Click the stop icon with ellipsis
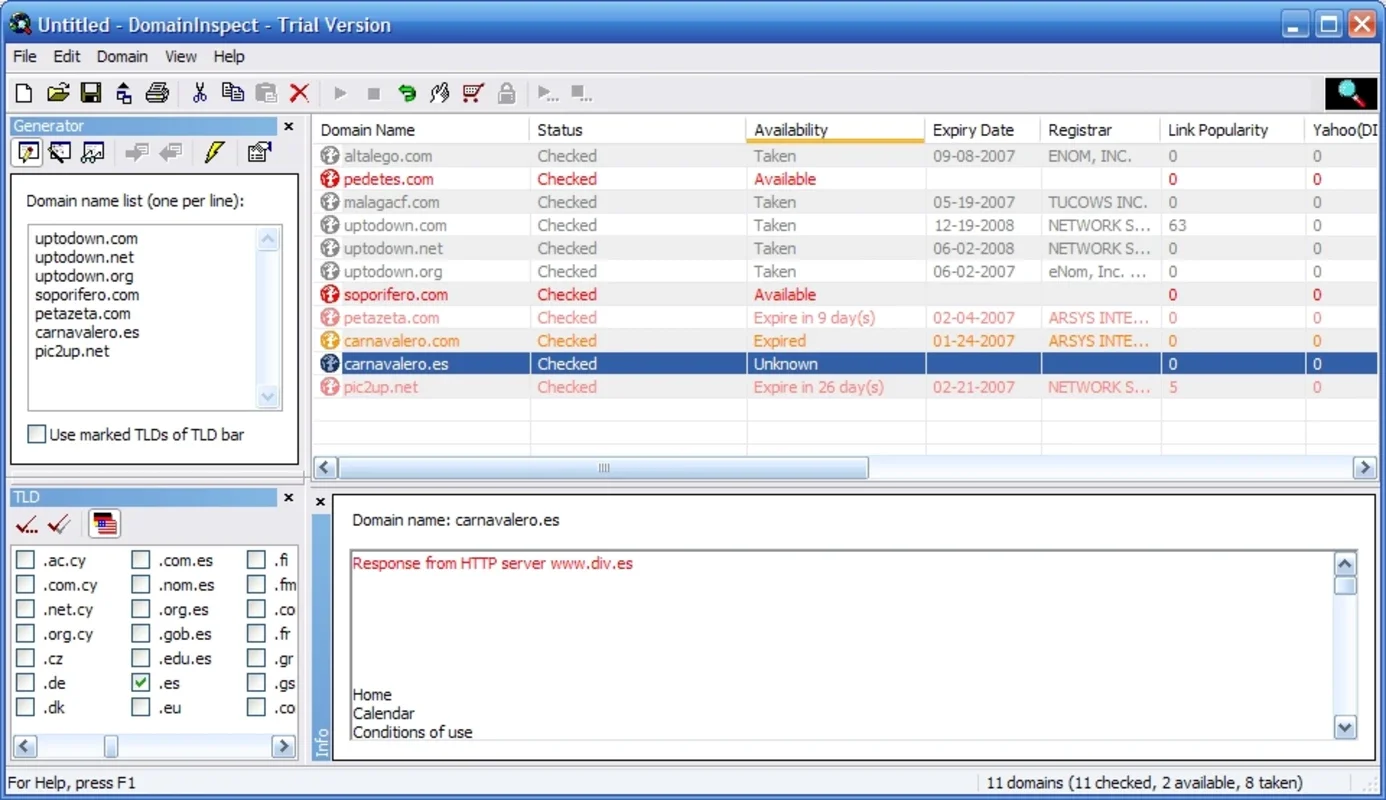The height and width of the screenshot is (800, 1386). [x=581, y=94]
